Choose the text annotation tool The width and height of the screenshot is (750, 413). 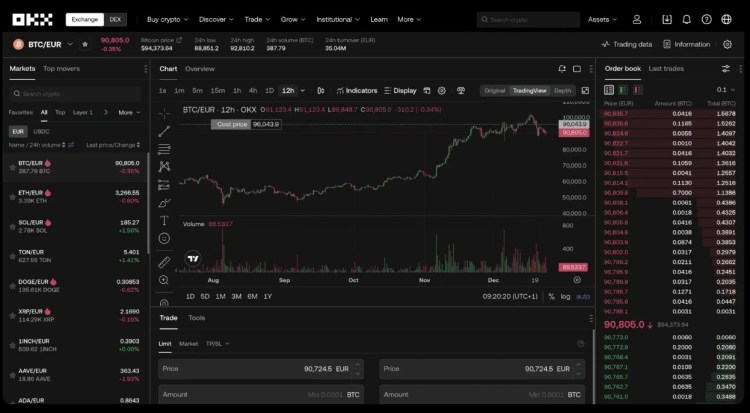(x=164, y=219)
